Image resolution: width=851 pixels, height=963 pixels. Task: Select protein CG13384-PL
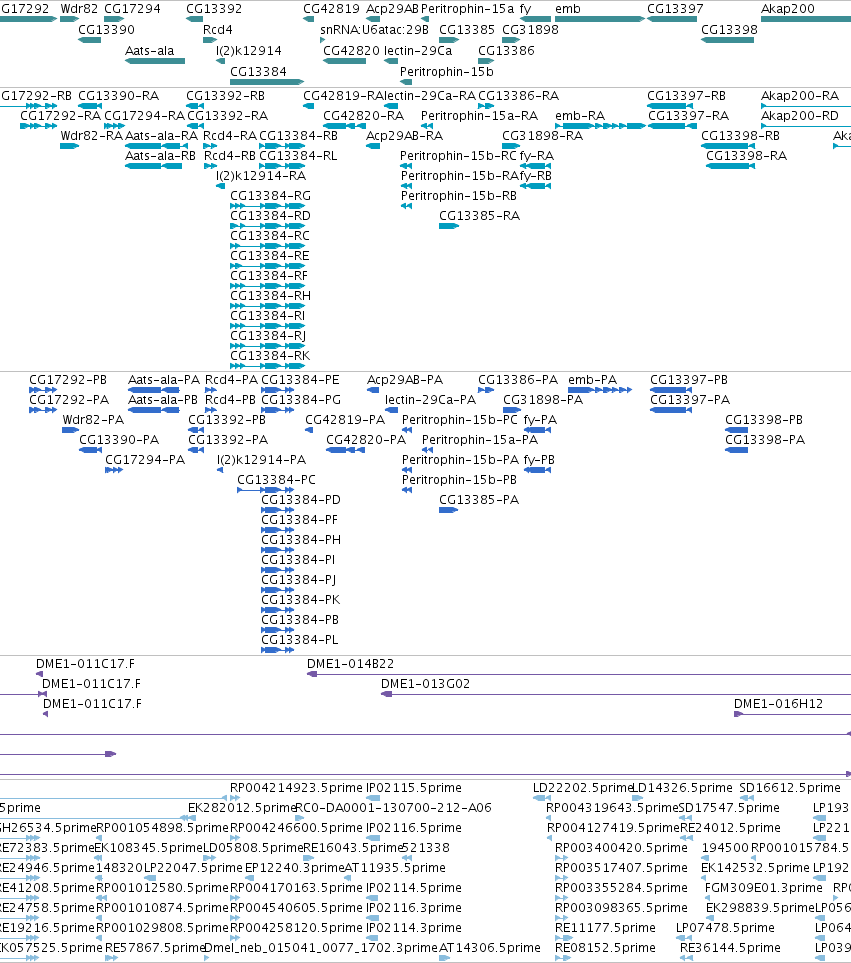coord(300,639)
